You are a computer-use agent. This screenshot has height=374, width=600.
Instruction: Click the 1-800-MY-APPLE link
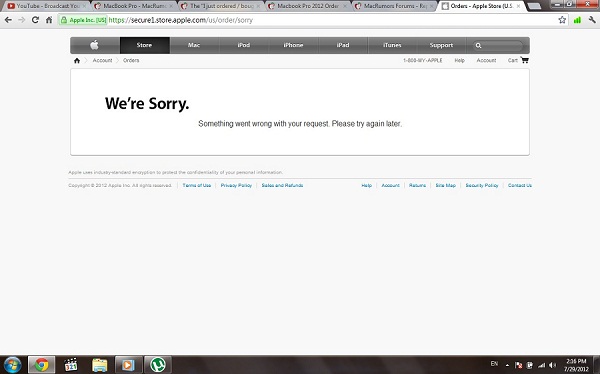click(x=423, y=60)
